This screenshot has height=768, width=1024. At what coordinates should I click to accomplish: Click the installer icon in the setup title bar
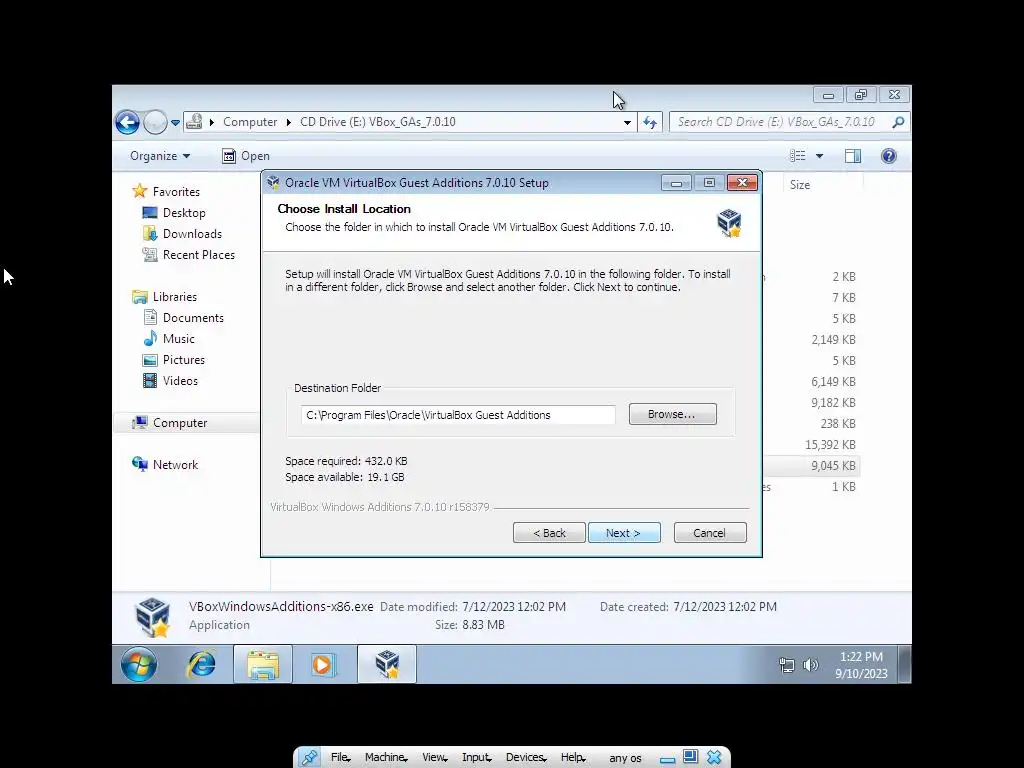(274, 183)
